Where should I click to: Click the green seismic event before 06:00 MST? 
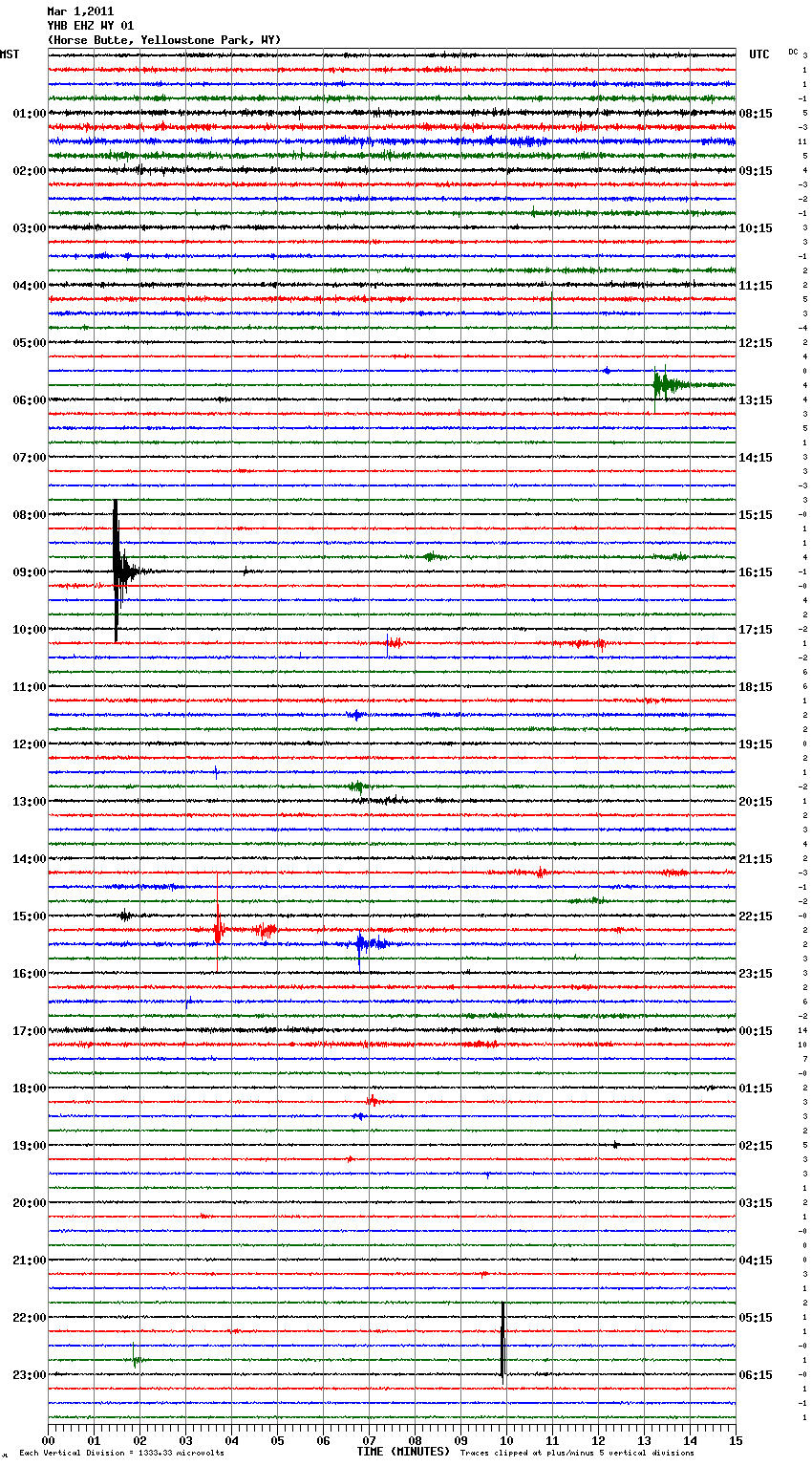[661, 385]
